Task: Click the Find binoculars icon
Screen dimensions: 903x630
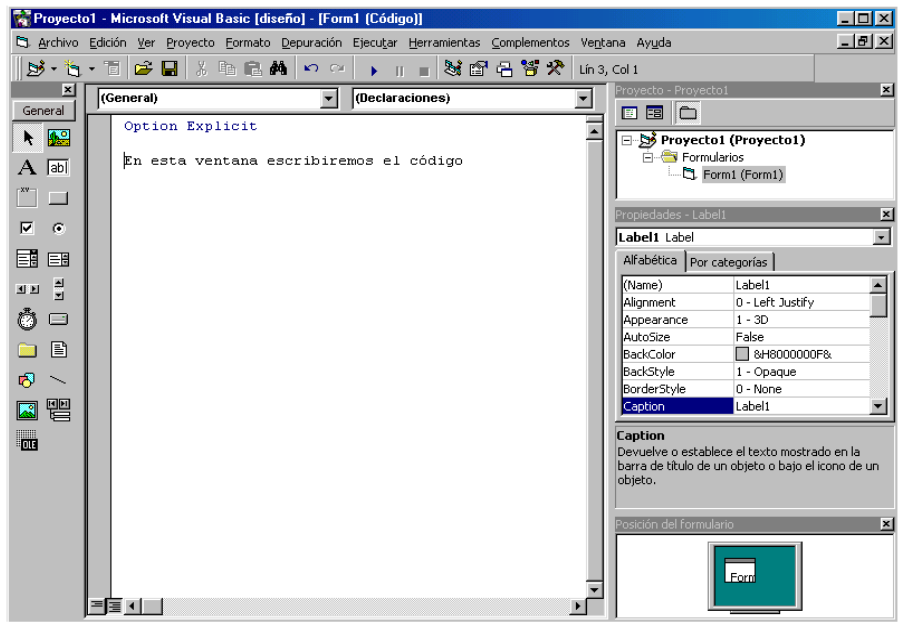Action: 278,69
